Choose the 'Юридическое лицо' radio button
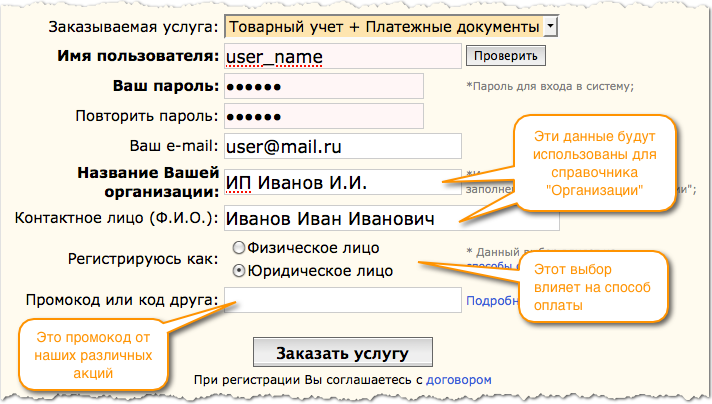 [239, 270]
